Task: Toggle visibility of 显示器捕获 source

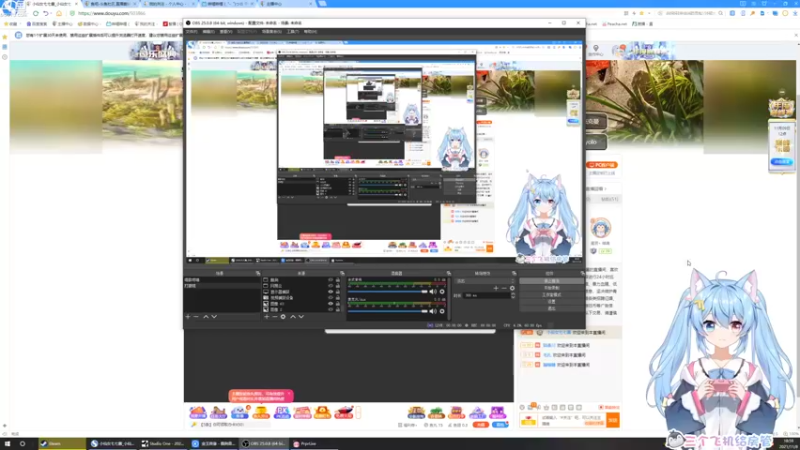Action: click(x=330, y=292)
